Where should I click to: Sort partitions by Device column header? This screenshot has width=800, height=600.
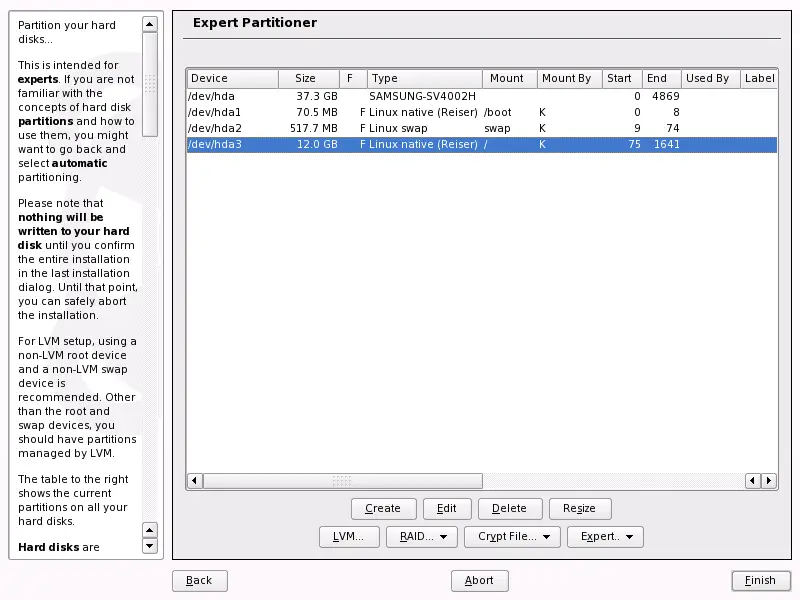(232, 78)
